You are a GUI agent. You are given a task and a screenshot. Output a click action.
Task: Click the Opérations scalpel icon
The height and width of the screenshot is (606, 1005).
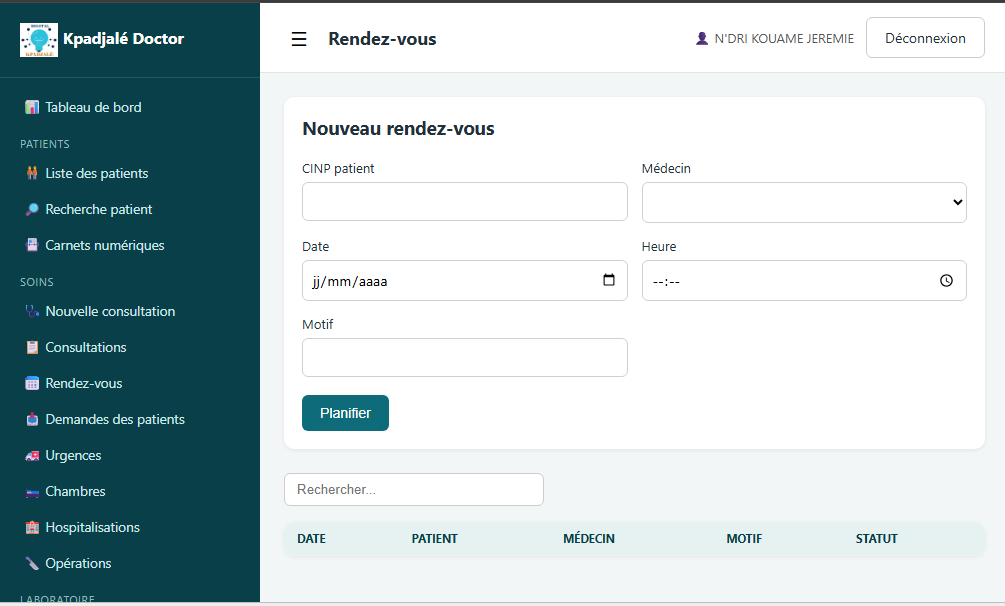[32, 563]
